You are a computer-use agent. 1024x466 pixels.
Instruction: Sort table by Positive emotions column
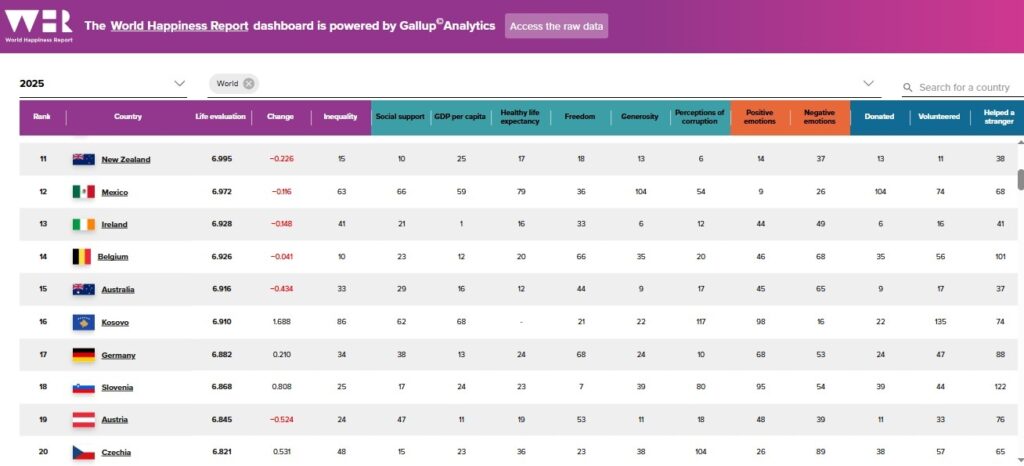760,117
